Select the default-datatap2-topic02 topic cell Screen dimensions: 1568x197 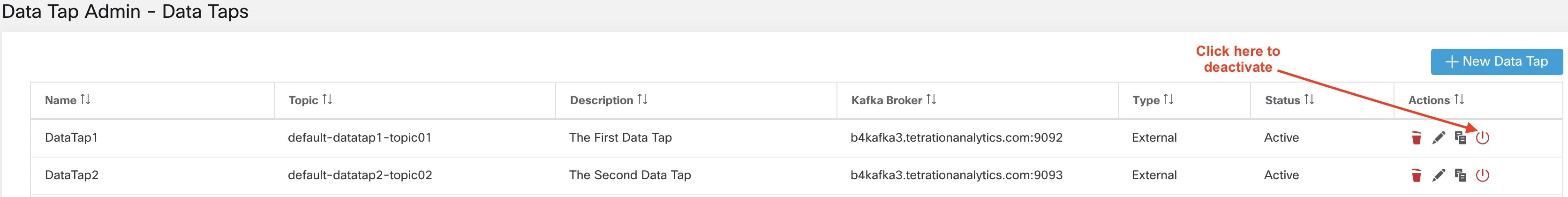click(x=360, y=176)
